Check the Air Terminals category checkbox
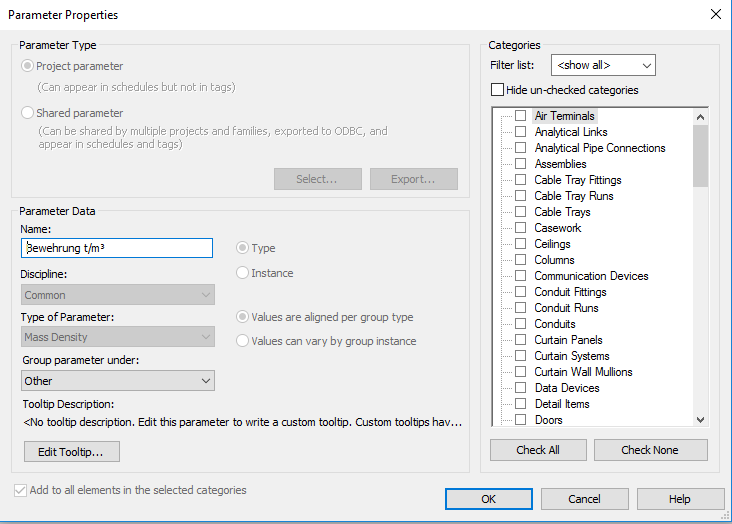The width and height of the screenshot is (732, 524). (x=521, y=116)
